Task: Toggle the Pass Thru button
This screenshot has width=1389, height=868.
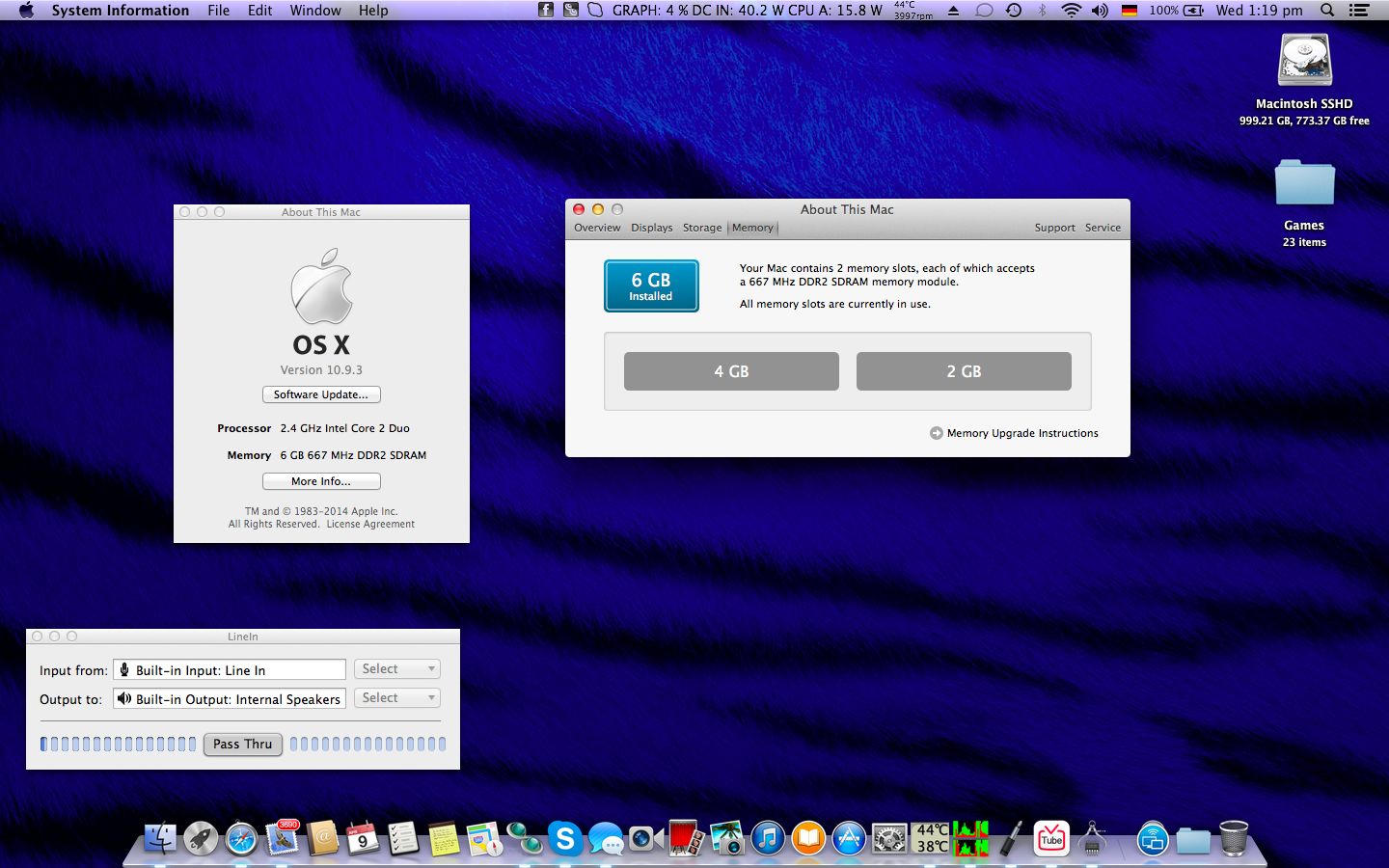Action: click(243, 744)
